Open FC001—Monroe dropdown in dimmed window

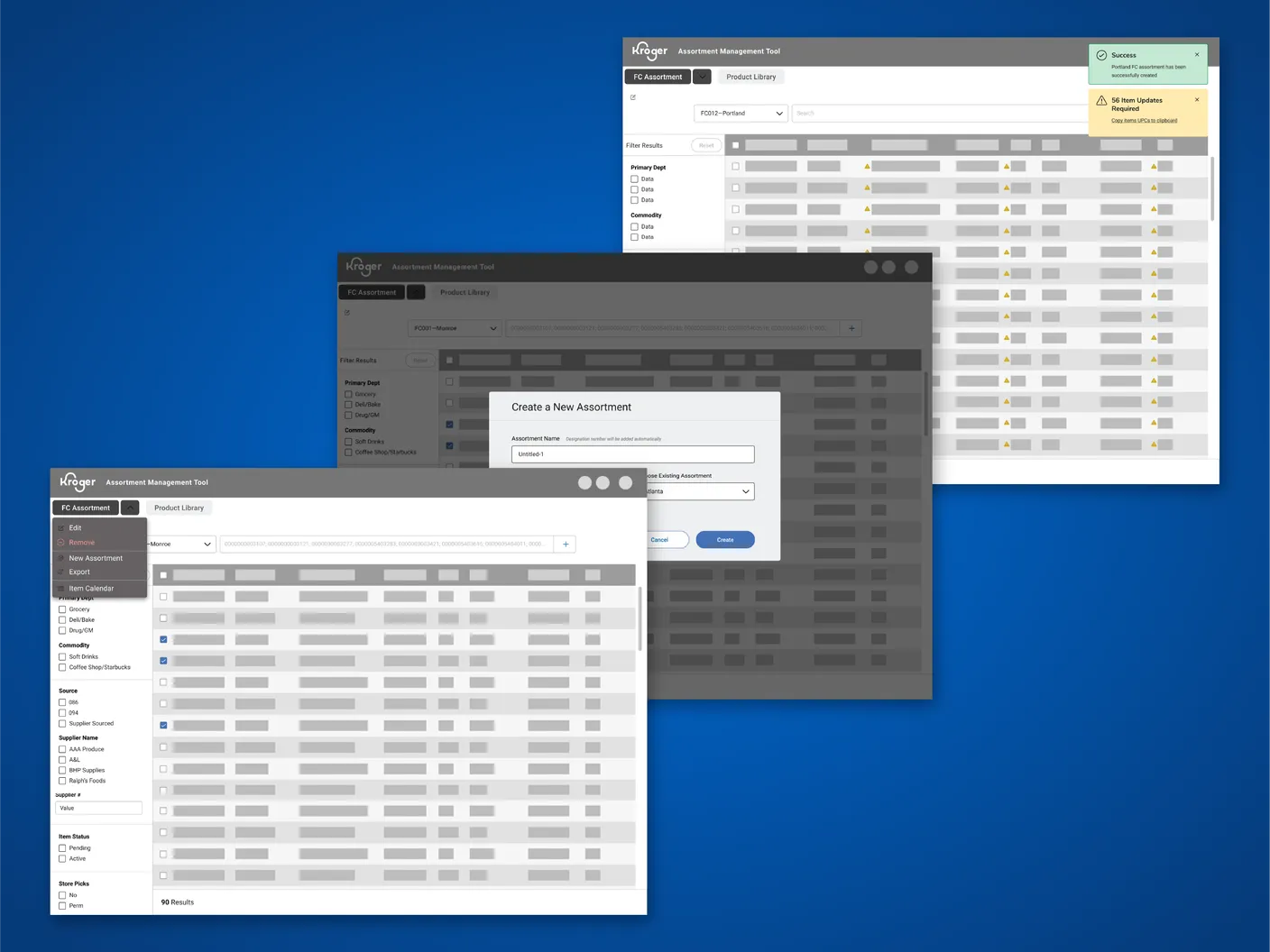456,328
